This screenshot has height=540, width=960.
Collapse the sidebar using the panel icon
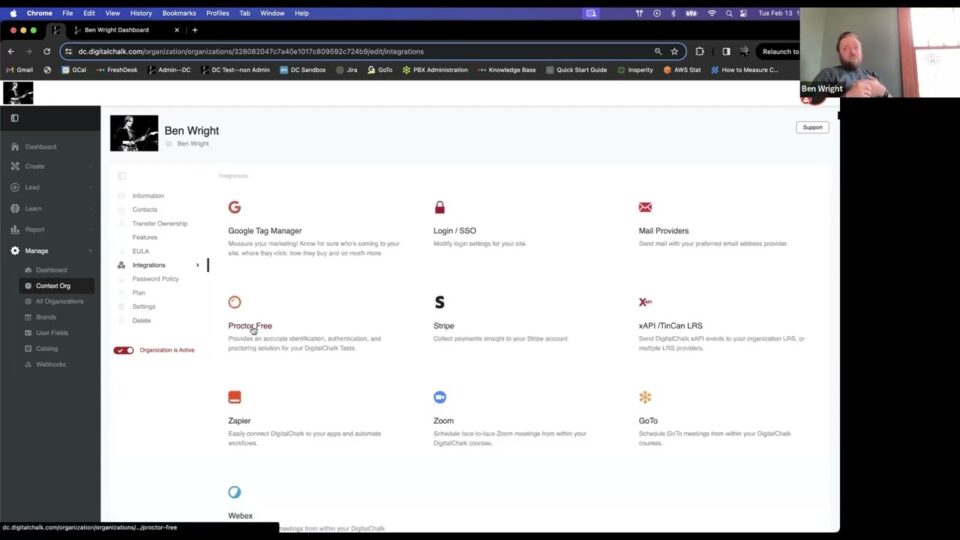coord(15,118)
